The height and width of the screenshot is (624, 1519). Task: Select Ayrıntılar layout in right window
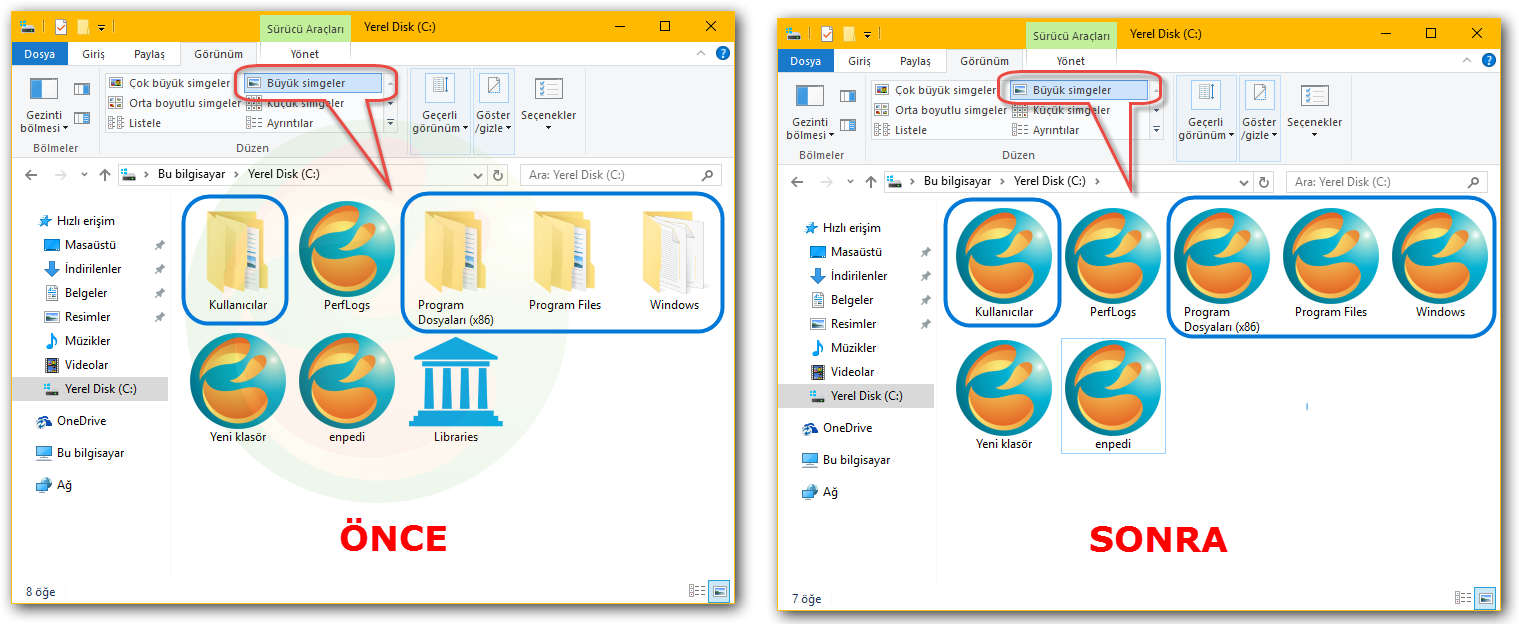pos(1046,130)
